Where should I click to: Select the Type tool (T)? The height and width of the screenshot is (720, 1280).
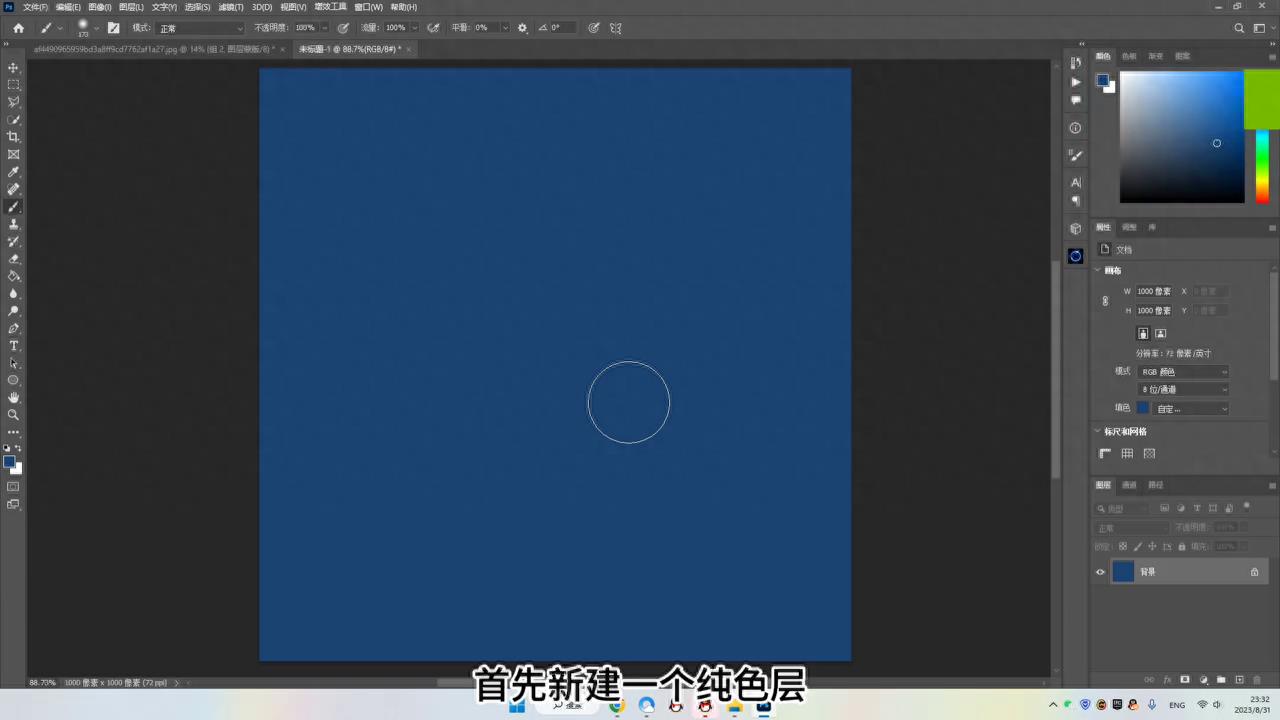(x=14, y=346)
